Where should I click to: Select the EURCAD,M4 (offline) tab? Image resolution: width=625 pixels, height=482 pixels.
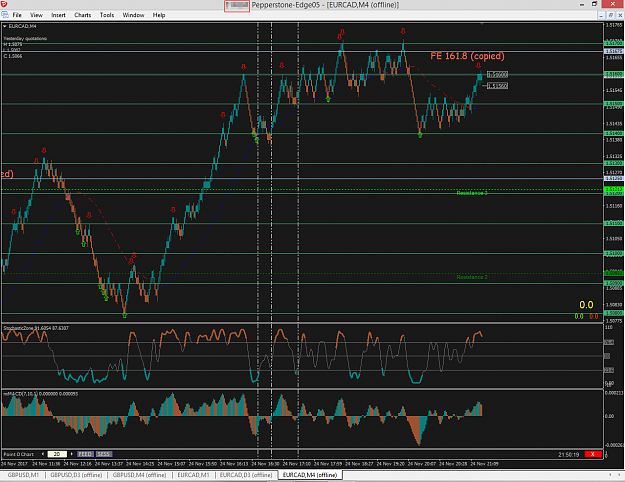point(310,475)
